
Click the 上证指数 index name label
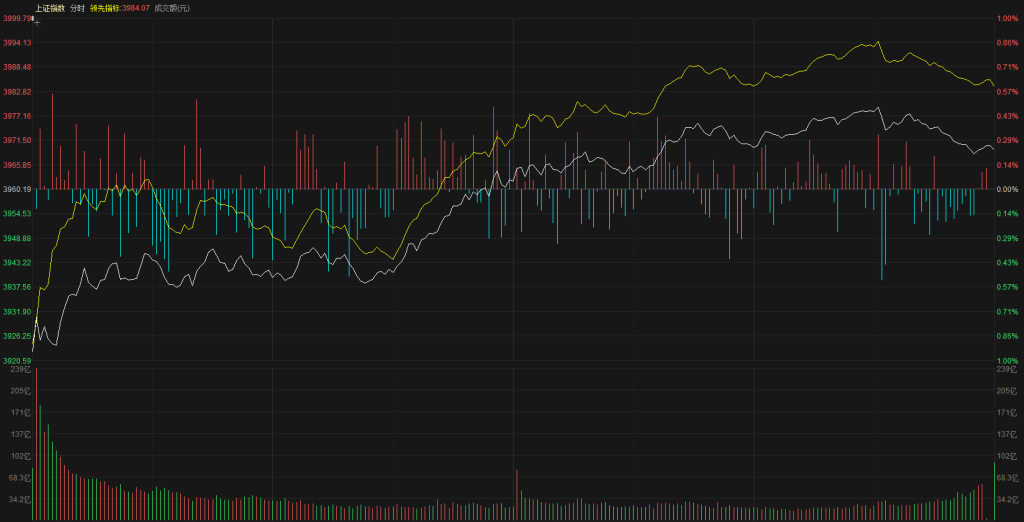(x=49, y=8)
